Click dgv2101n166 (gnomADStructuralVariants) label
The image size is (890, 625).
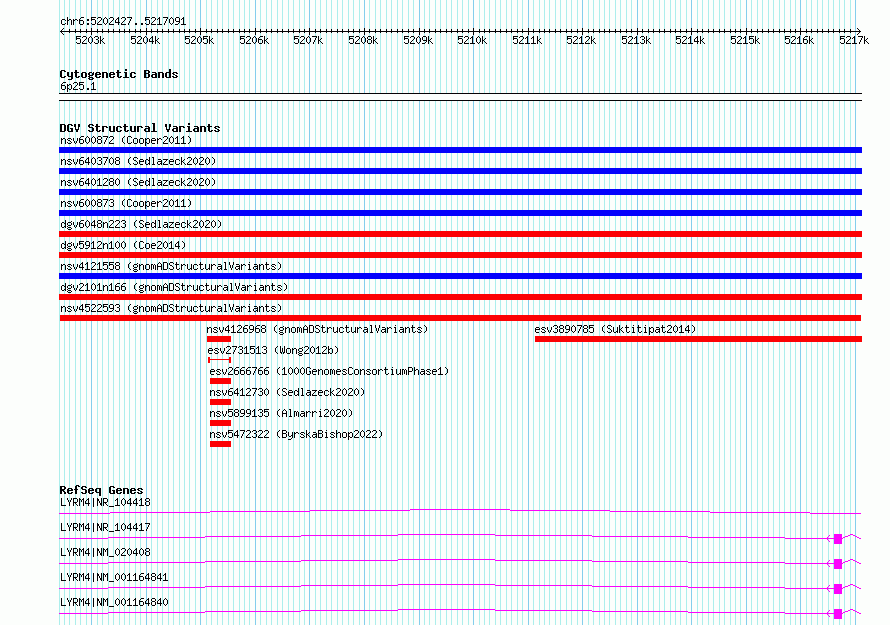[174, 287]
